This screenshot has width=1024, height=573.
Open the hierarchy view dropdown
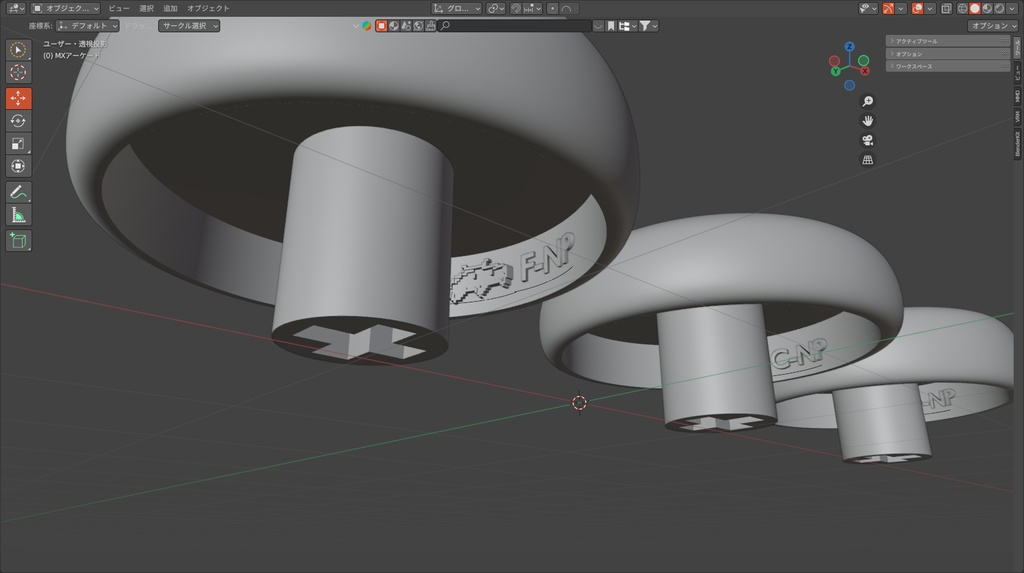coord(628,25)
